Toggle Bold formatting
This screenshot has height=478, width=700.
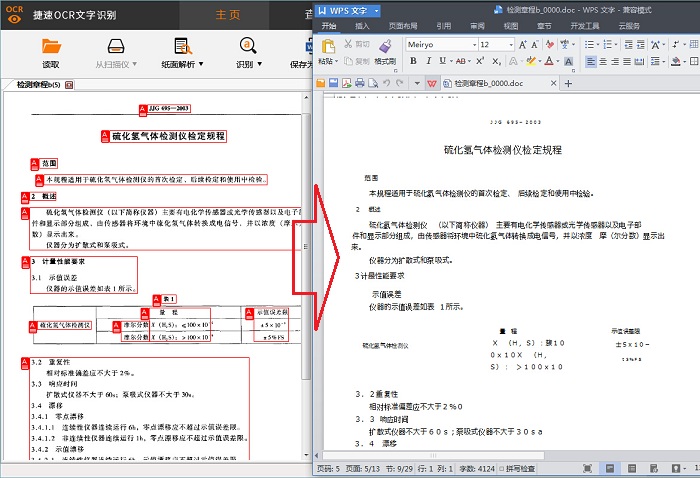tap(413, 61)
